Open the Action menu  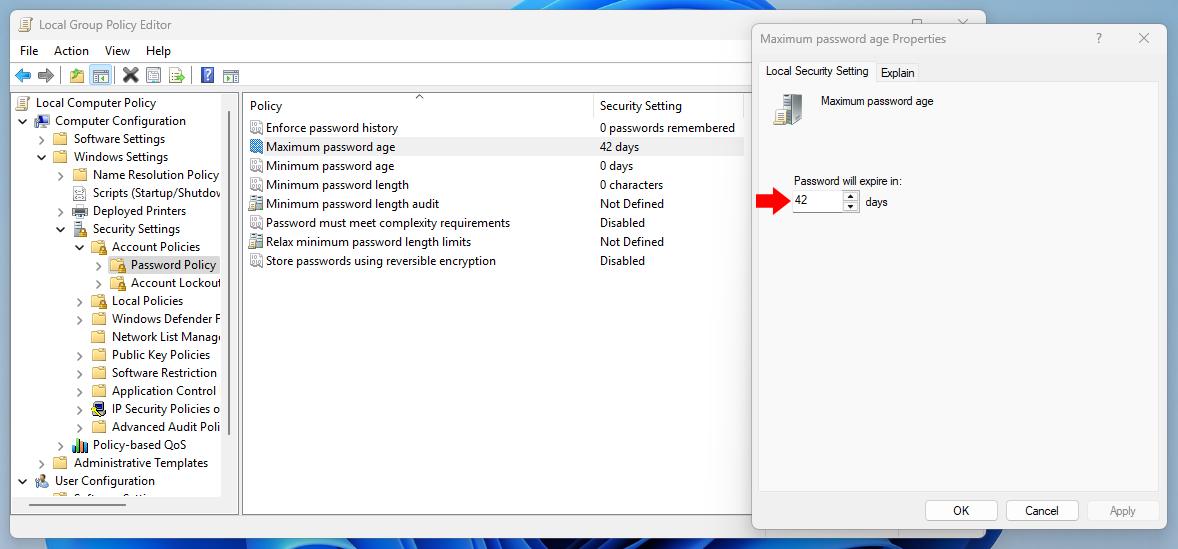click(71, 51)
